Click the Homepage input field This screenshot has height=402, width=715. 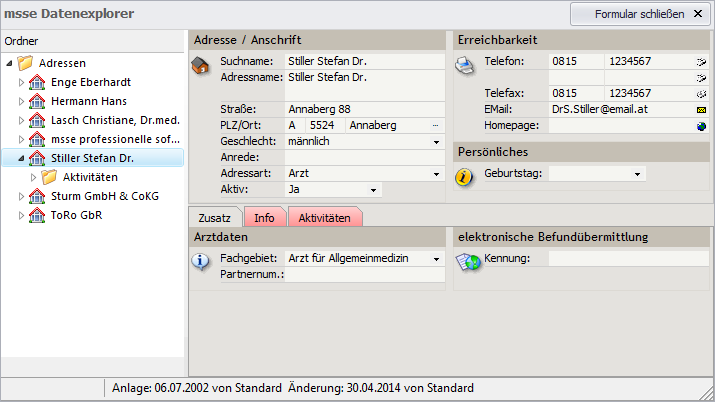pos(622,125)
